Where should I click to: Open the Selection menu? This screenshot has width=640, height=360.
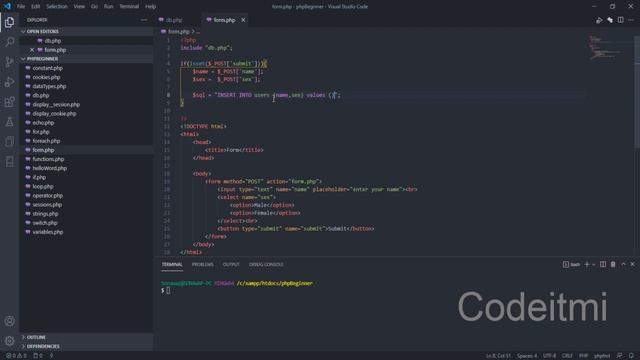pyautogui.click(x=57, y=7)
